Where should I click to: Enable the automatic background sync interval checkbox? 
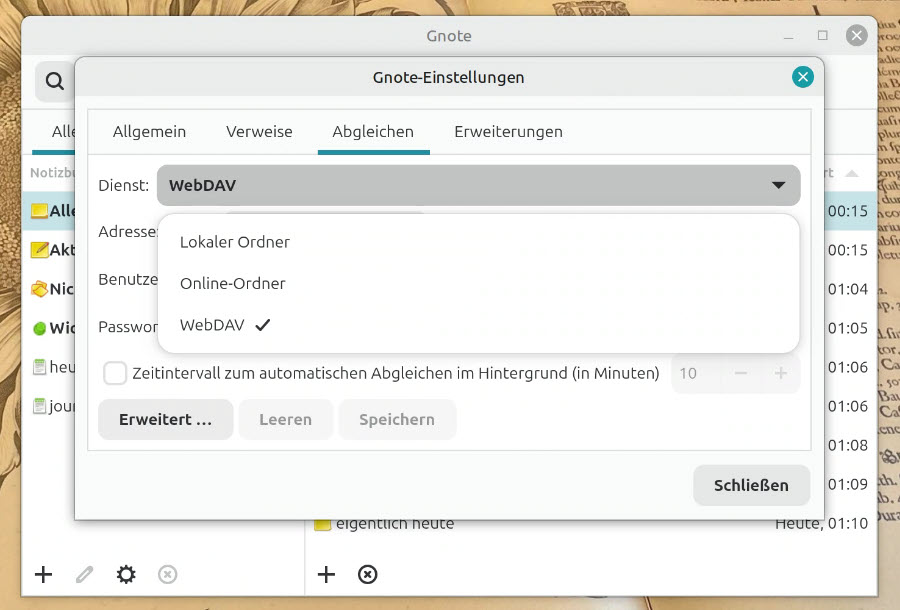tap(115, 373)
